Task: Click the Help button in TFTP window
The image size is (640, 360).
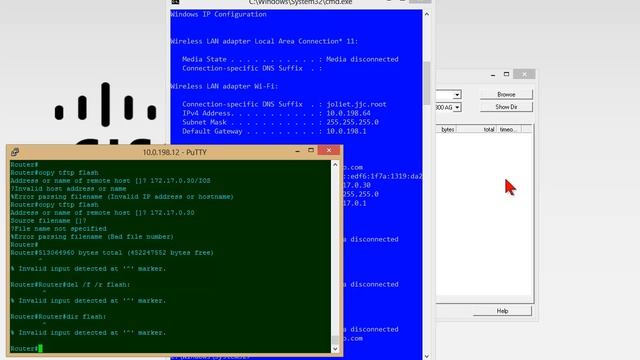Action: (502, 311)
